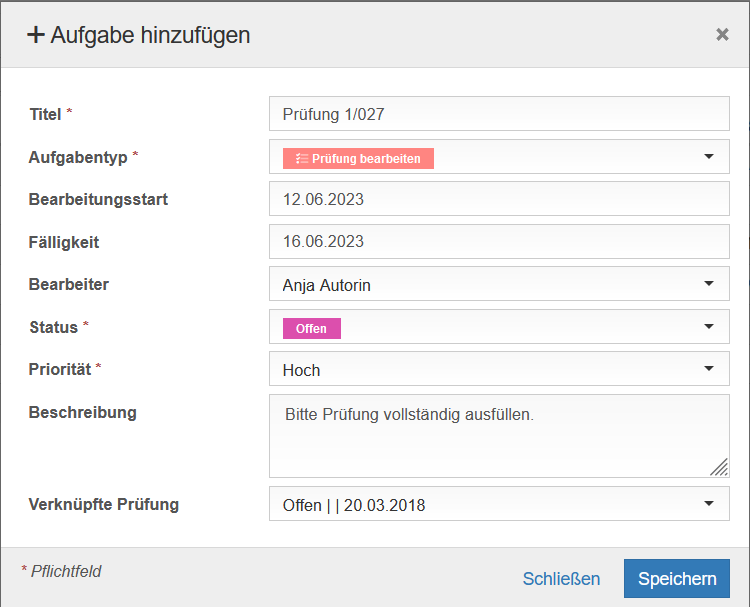
Task: Select the pink Offen status badge
Action: [312, 329]
